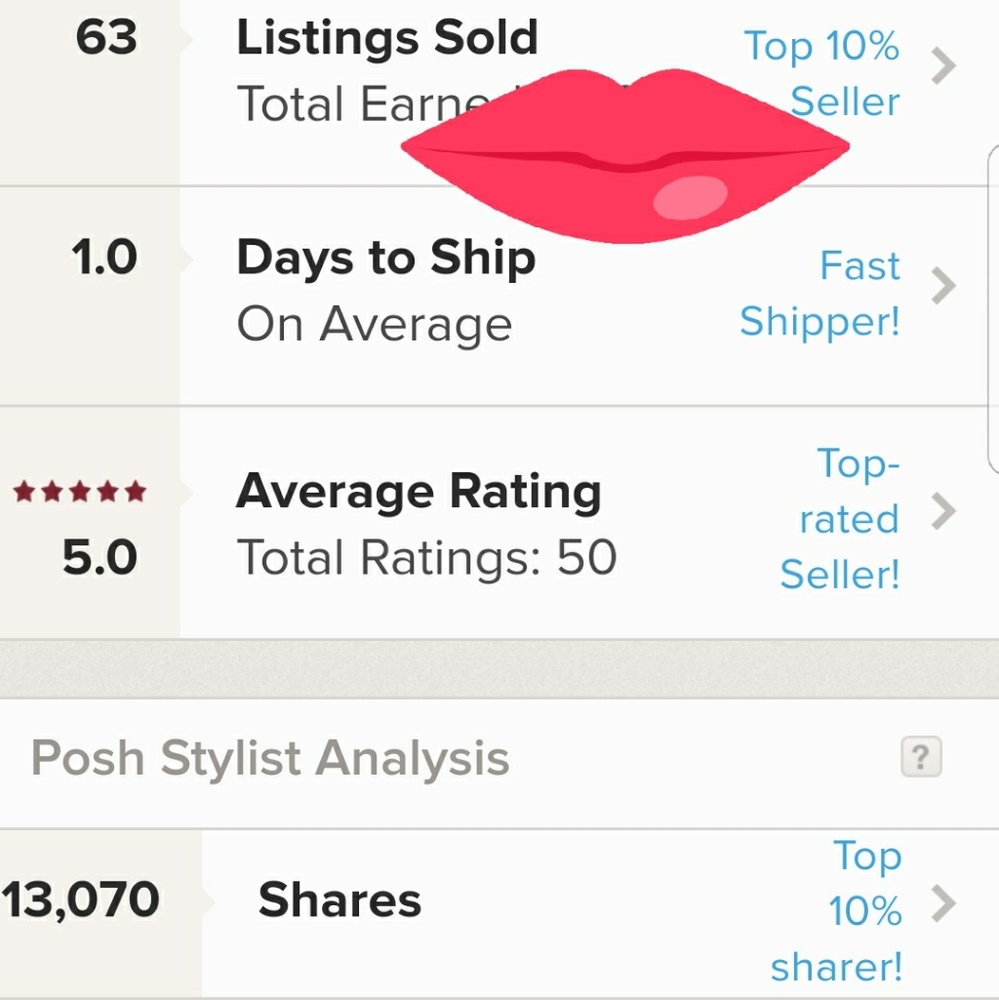Expand the Shares row chevron
The height and width of the screenshot is (1000, 999).
click(942, 905)
